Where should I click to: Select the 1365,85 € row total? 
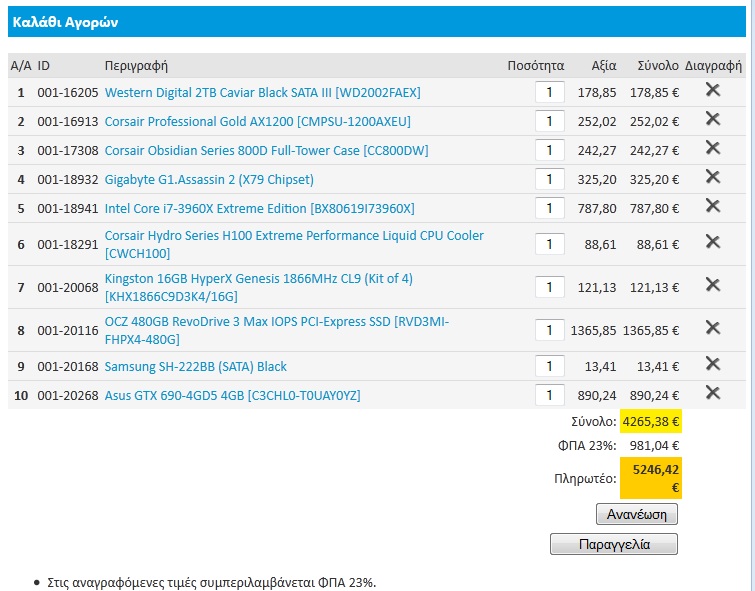651,330
